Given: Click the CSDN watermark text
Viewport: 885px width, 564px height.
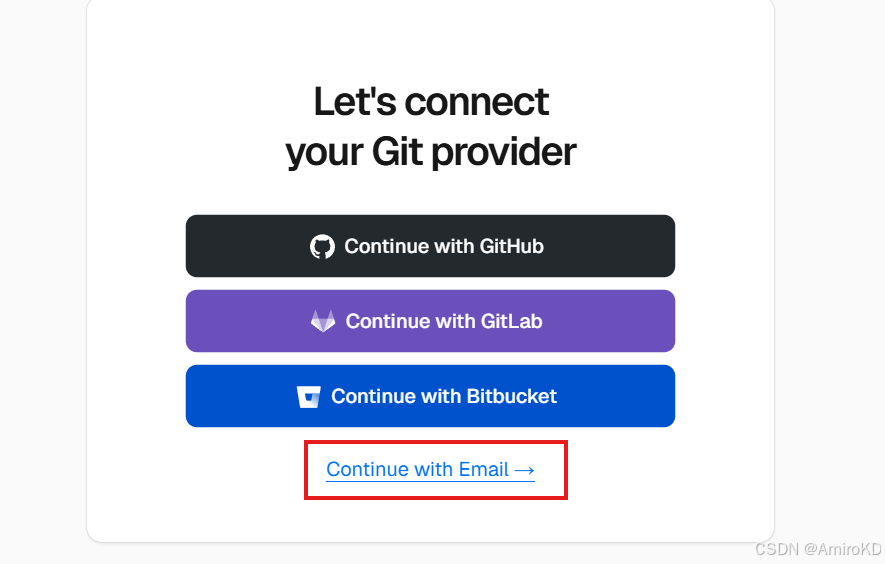Looking at the screenshot, I should point(776,550).
